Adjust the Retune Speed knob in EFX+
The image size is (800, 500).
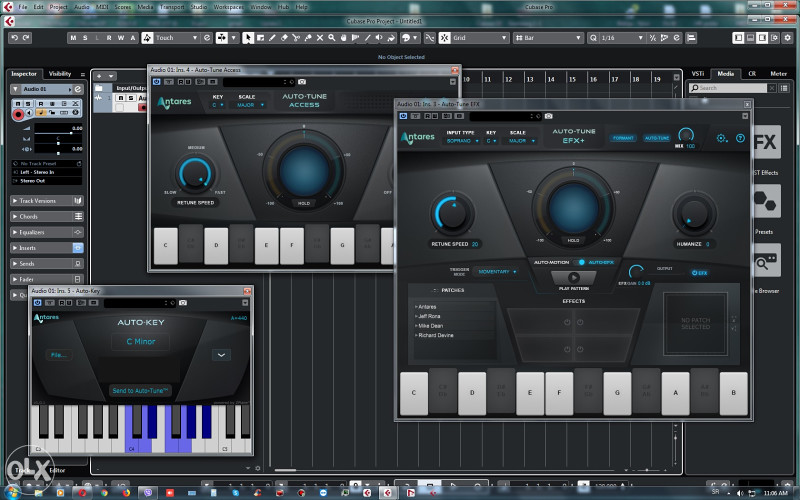point(453,214)
